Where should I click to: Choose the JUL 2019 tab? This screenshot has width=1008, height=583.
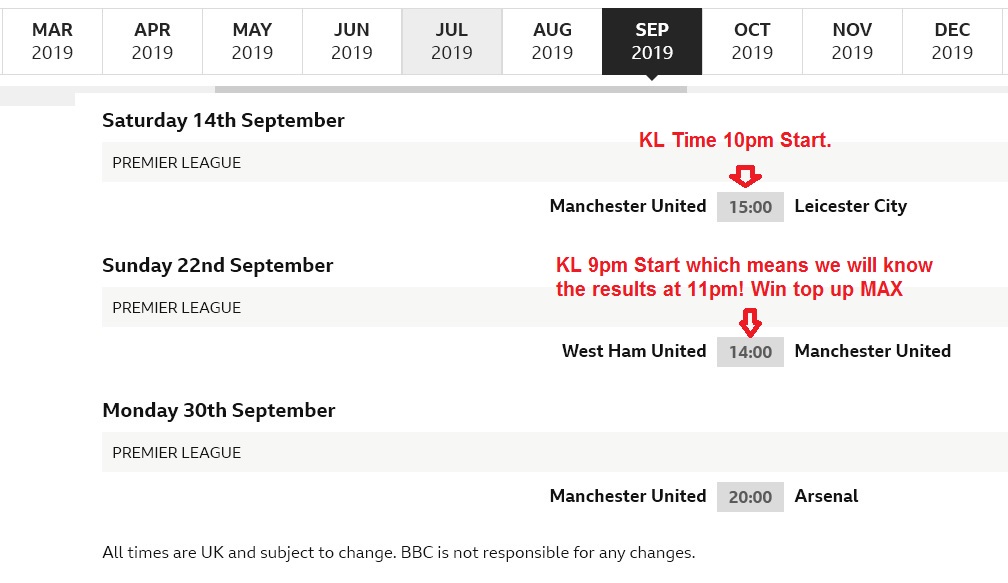click(452, 41)
